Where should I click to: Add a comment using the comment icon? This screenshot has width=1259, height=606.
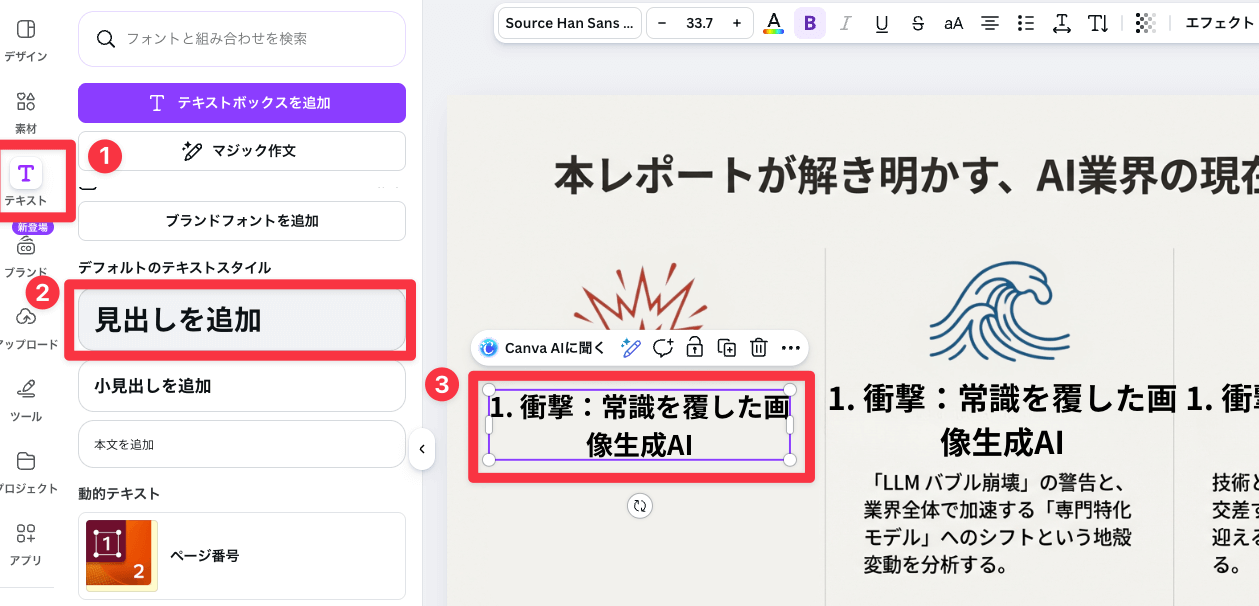(662, 347)
